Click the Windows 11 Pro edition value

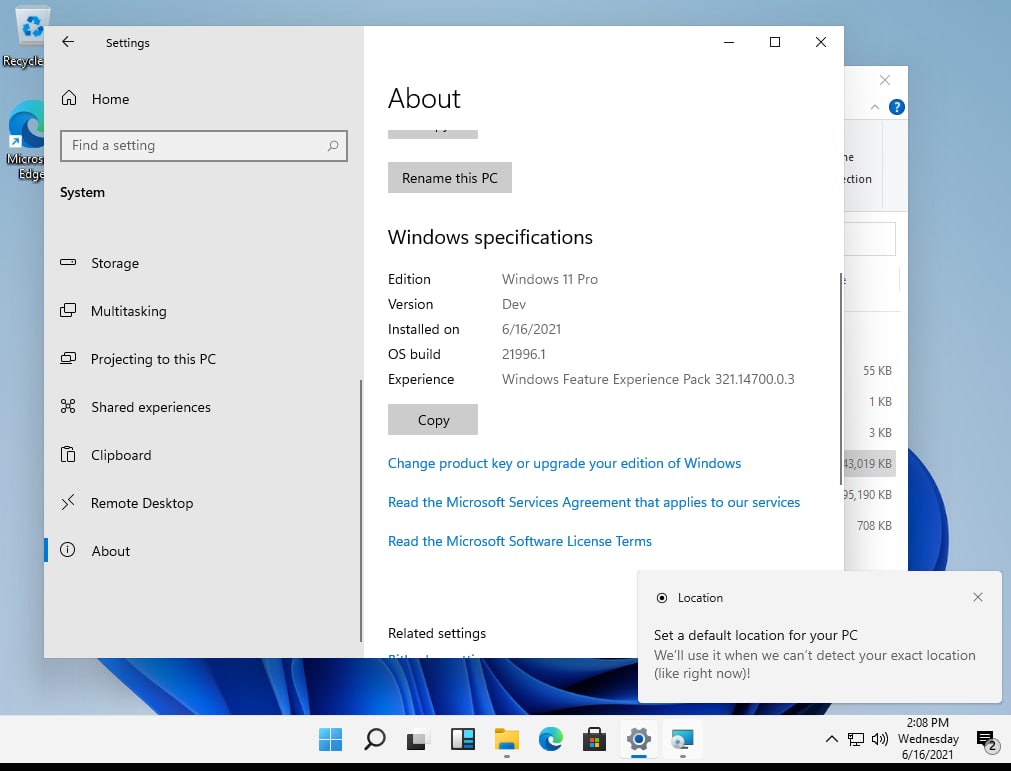(x=549, y=279)
